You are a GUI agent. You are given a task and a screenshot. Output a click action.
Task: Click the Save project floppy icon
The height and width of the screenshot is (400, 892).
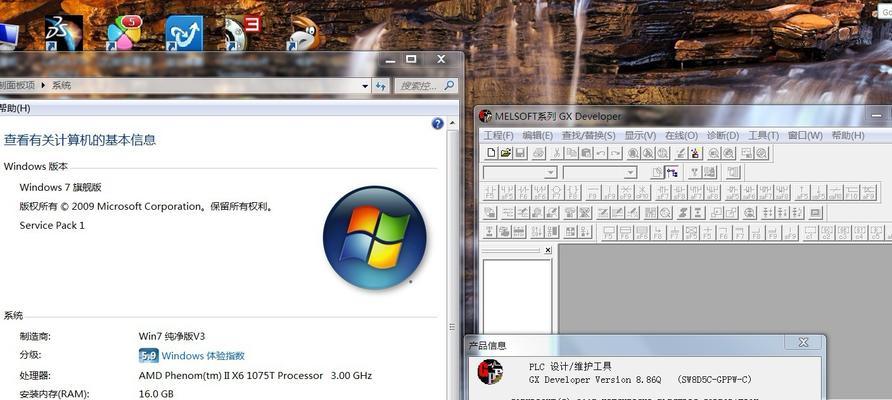(x=520, y=153)
